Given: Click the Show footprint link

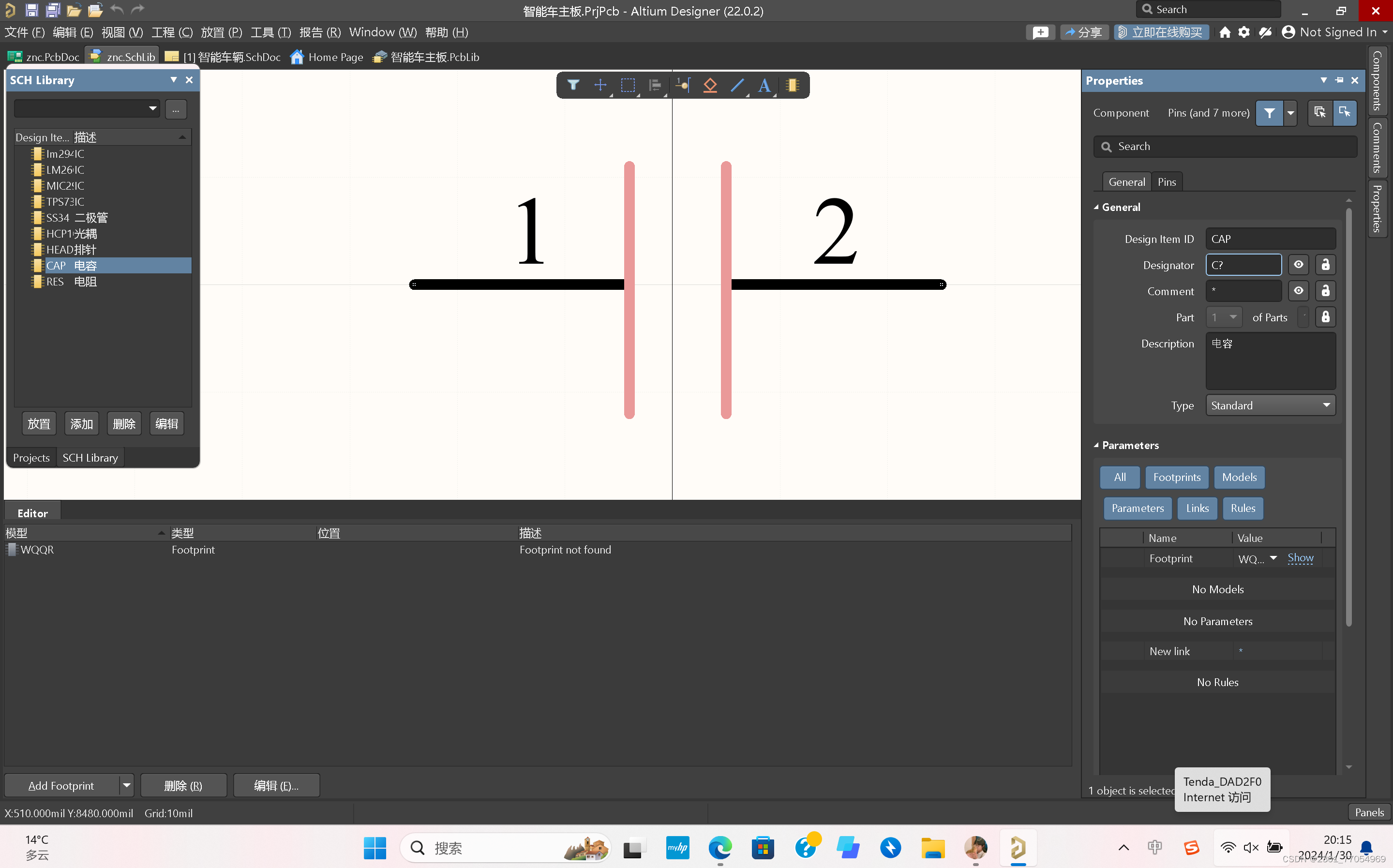Looking at the screenshot, I should (x=1300, y=558).
